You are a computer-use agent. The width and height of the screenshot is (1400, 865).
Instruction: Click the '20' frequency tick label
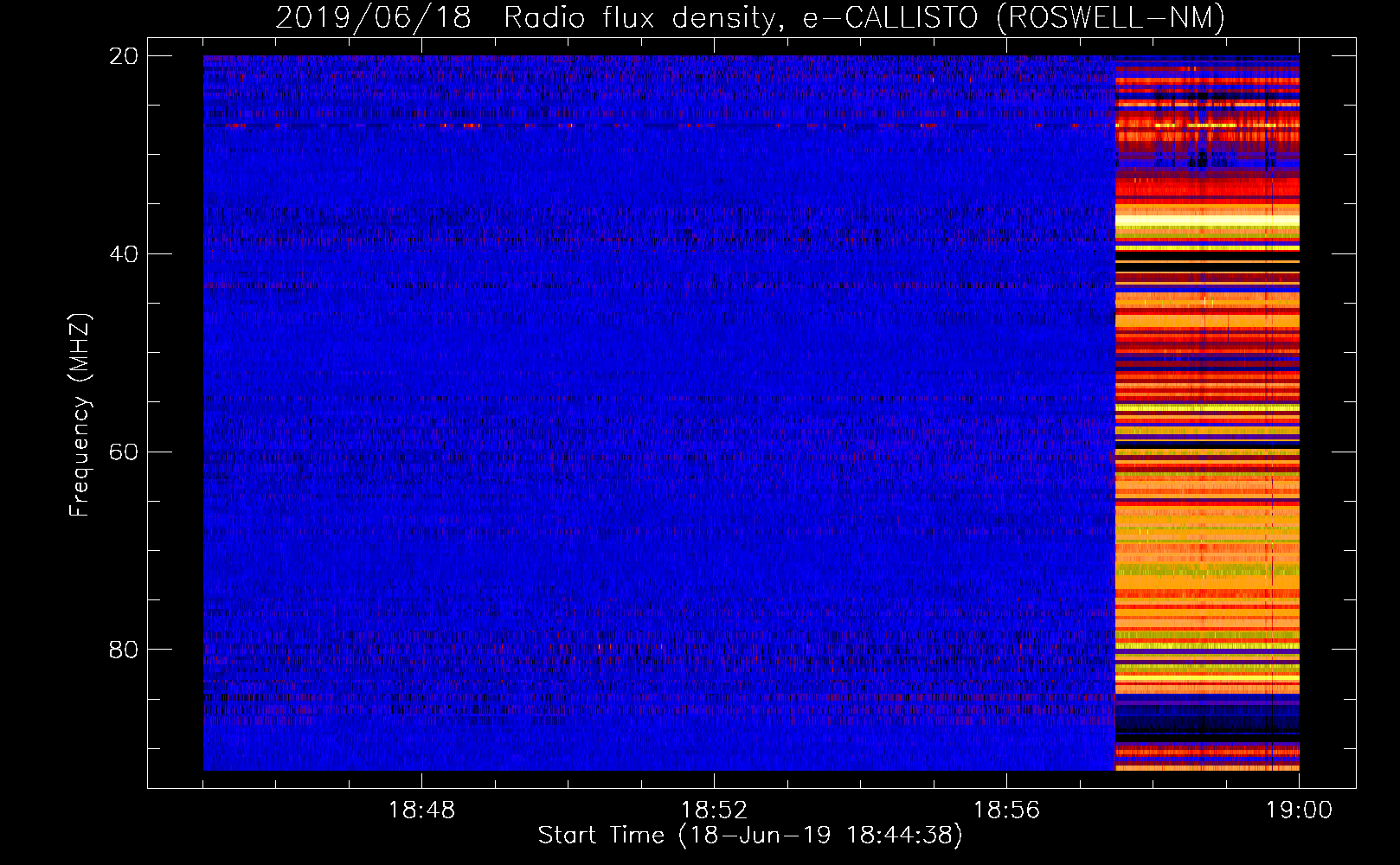[124, 56]
